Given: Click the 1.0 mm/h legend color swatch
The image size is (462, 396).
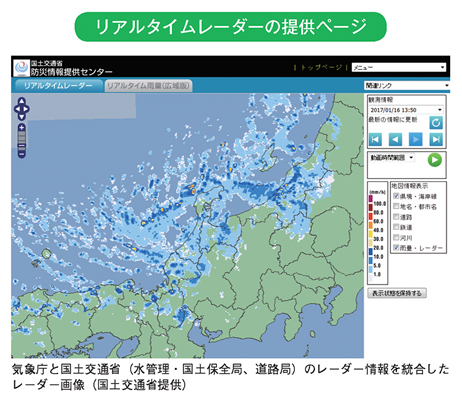Looking at the screenshot, I should pos(371,279).
